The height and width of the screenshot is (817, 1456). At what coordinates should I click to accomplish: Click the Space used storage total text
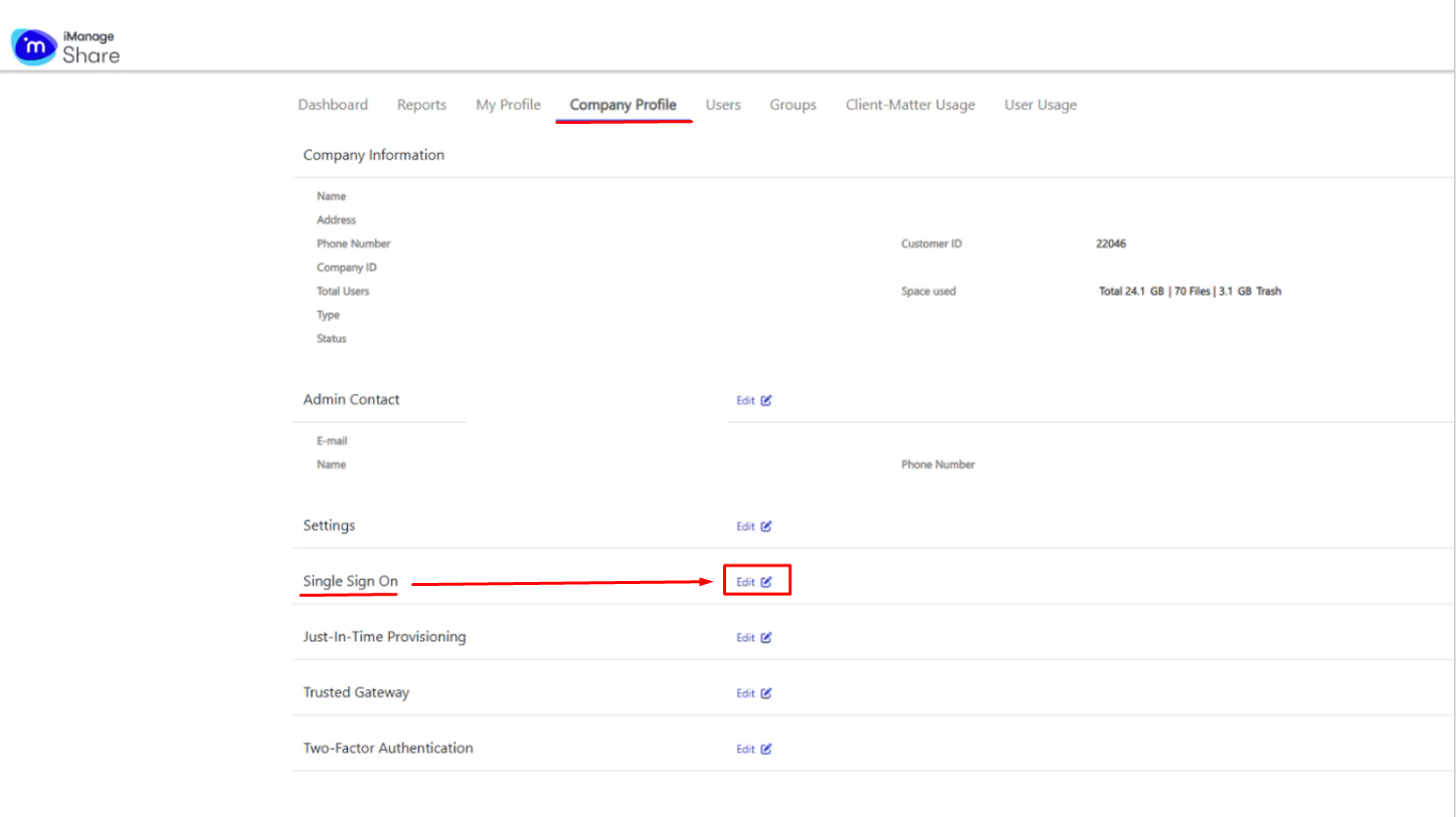point(1189,292)
